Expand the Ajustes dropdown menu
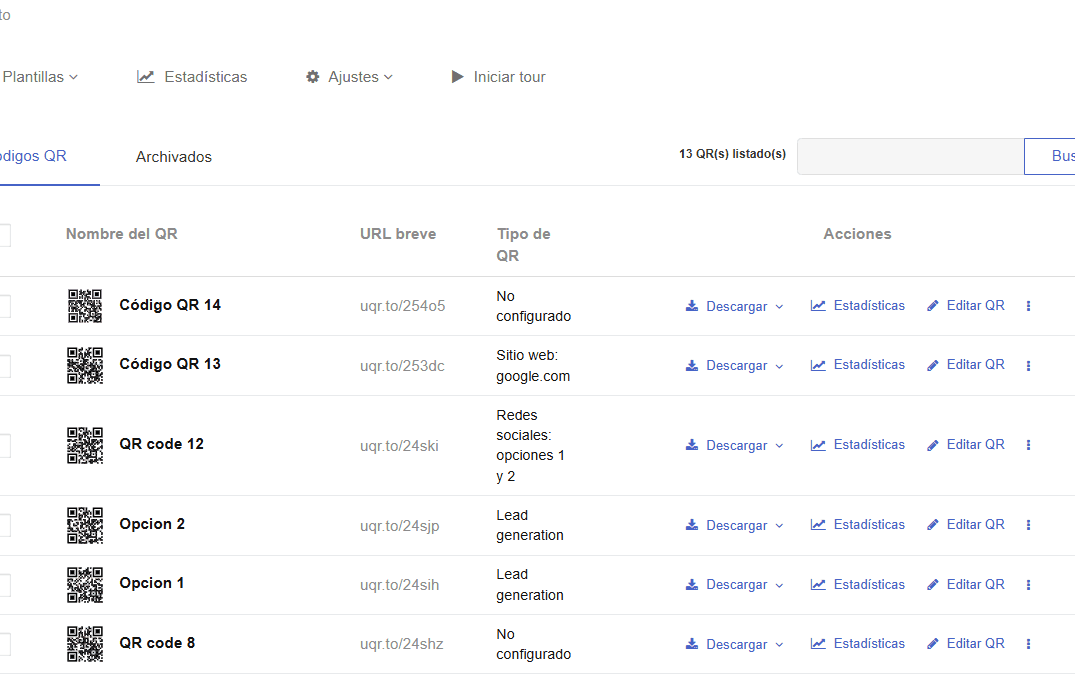 click(x=349, y=77)
